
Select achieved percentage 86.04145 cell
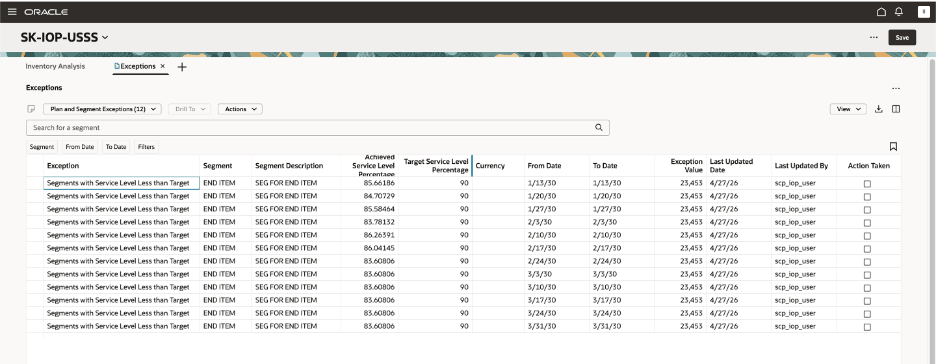point(370,248)
